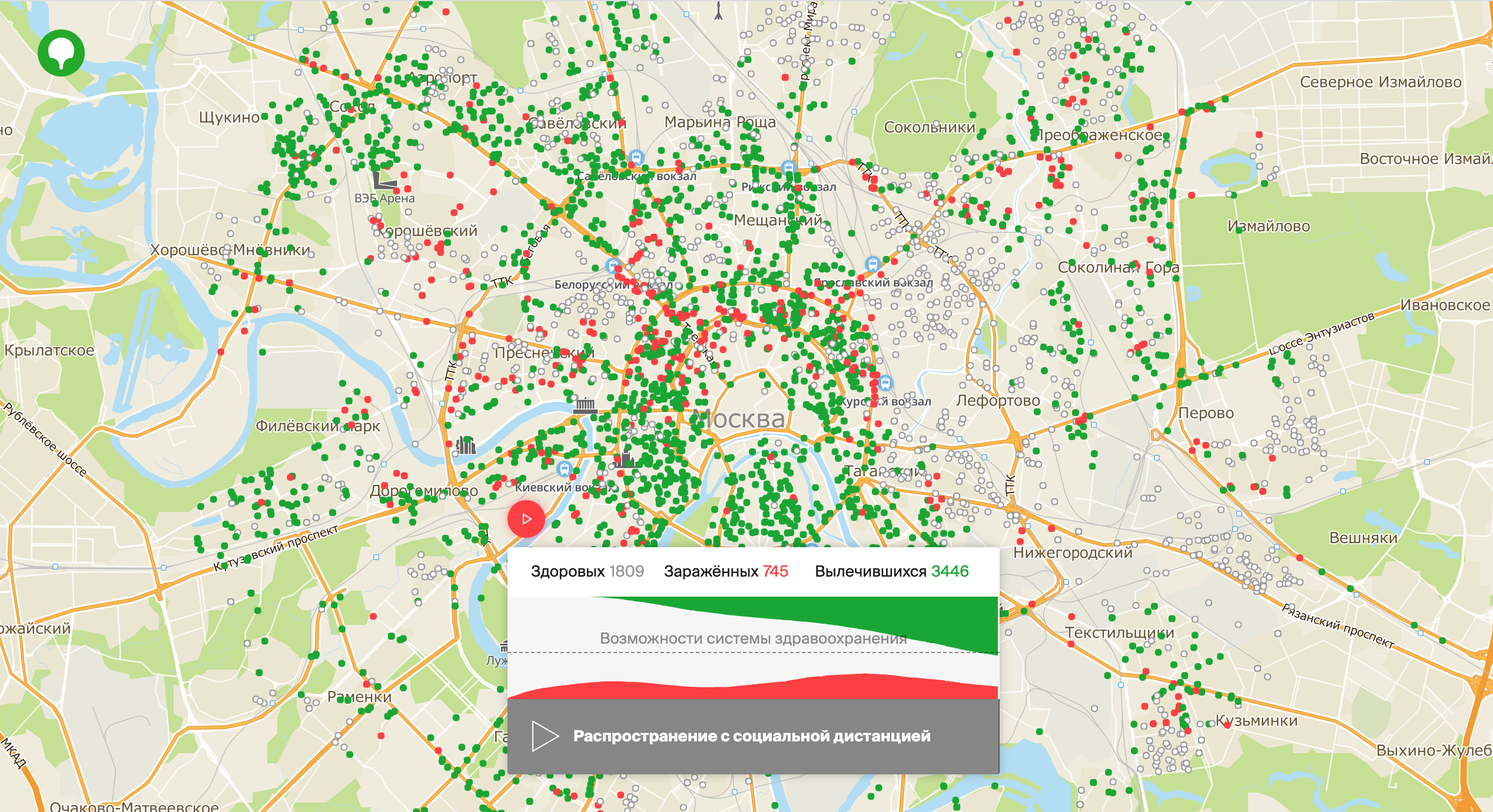1493x812 pixels.
Task: Click the 'Измайлово' district label
Action: pyautogui.click(x=1269, y=227)
